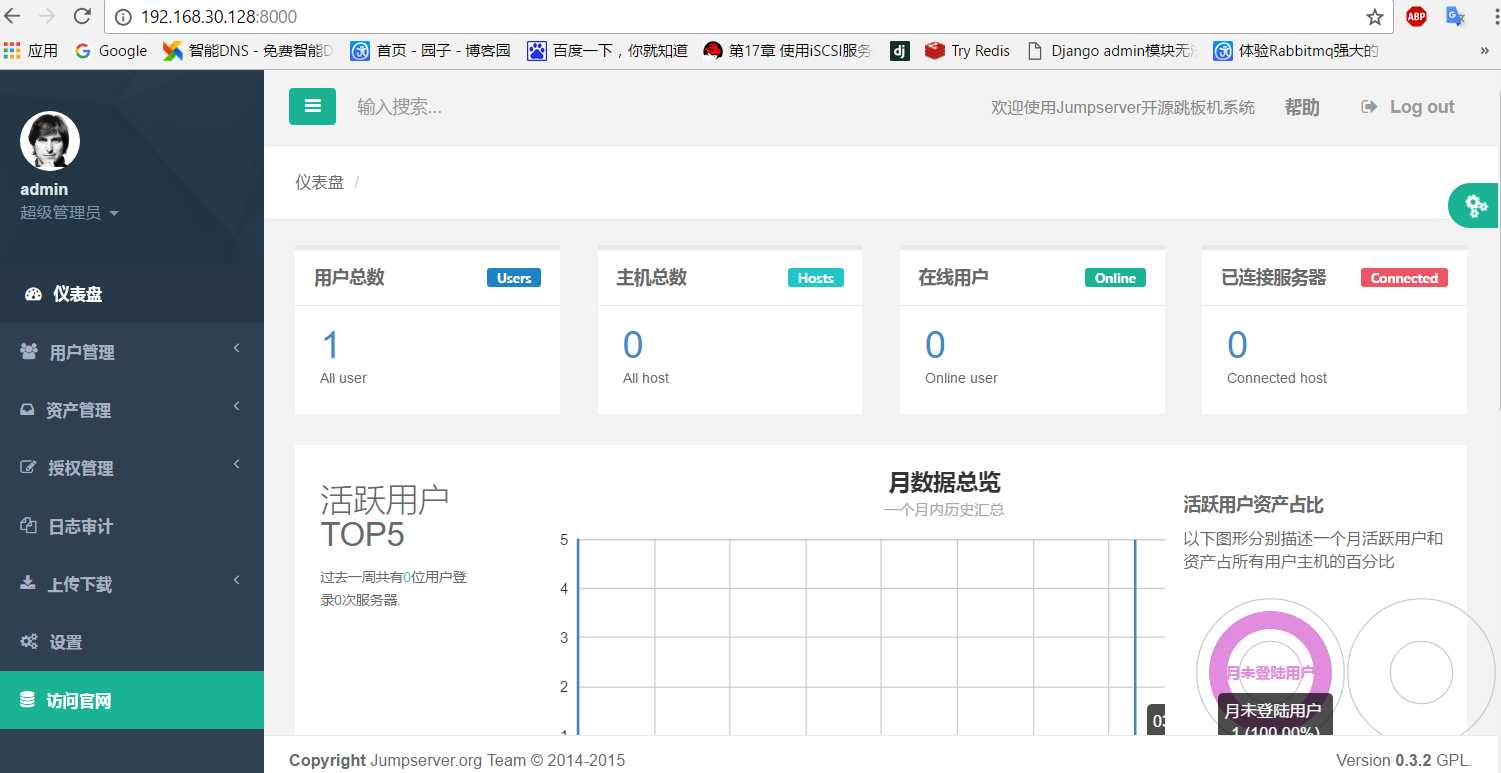Expand the 用户管理 chevron arrow
This screenshot has width=1501, height=773.
coord(237,349)
